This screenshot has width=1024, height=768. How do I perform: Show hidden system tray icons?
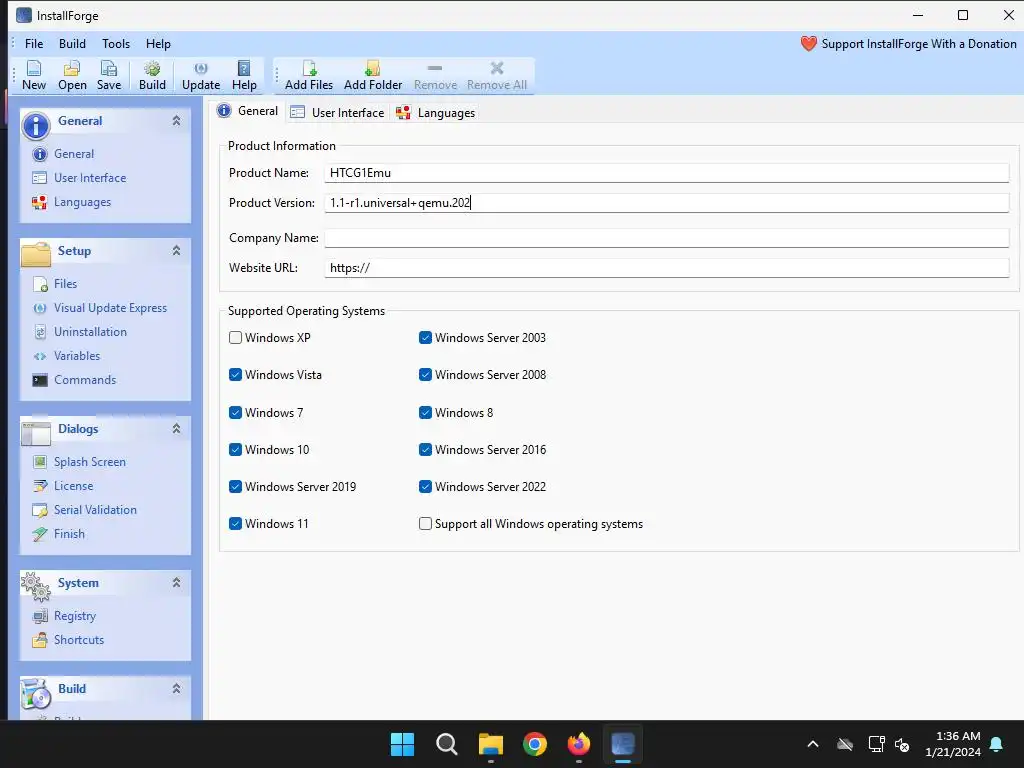click(x=812, y=744)
